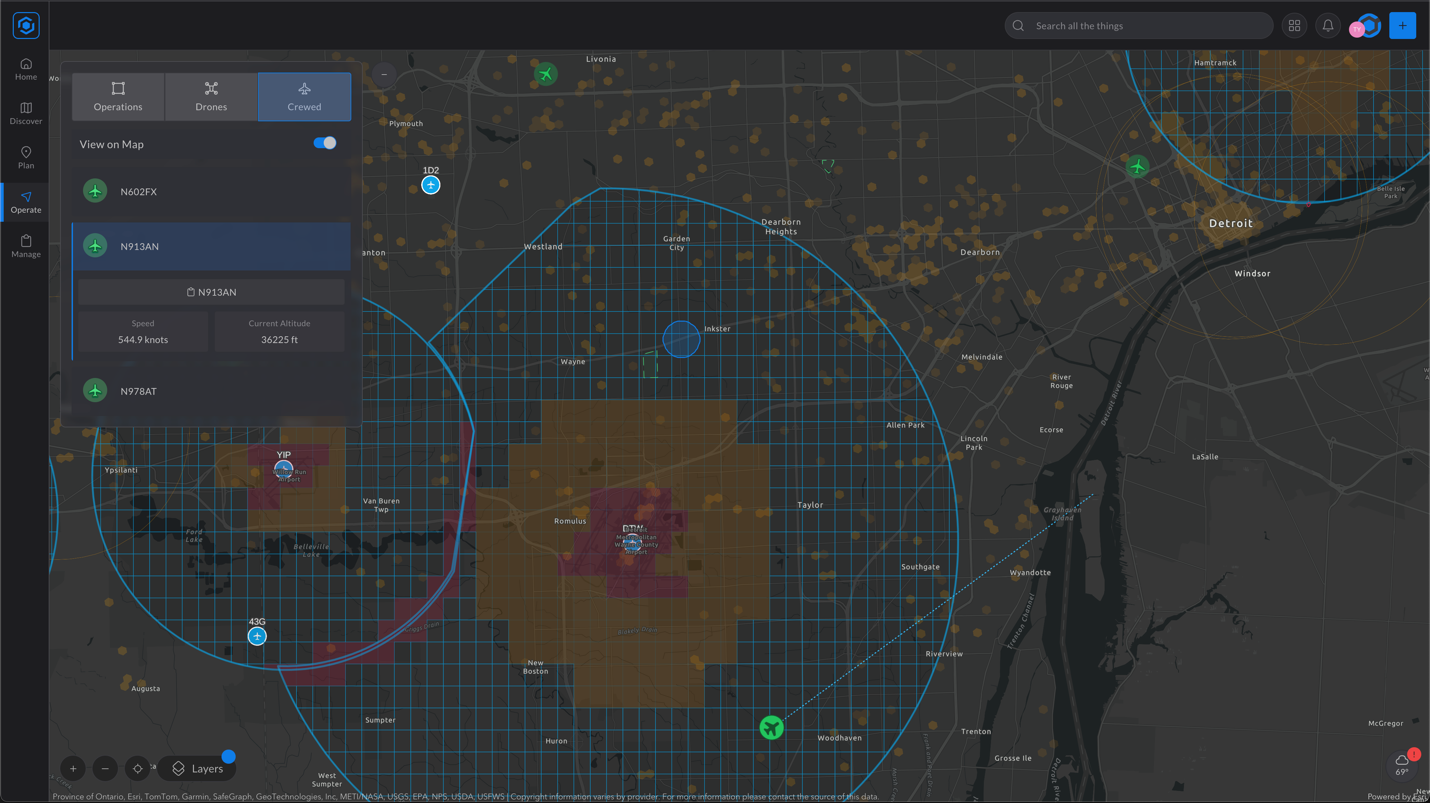Toggle the View on Map switch
Viewport: 1430px width, 803px height.
pos(324,143)
